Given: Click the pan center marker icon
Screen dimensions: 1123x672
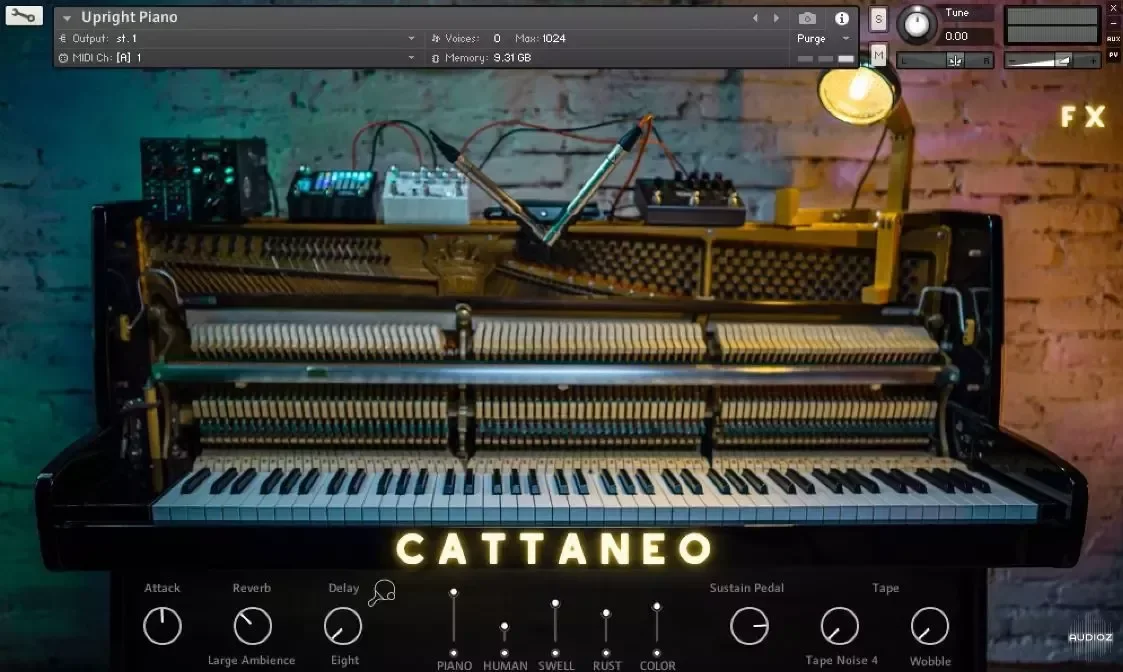Looking at the screenshot, I should (955, 61).
